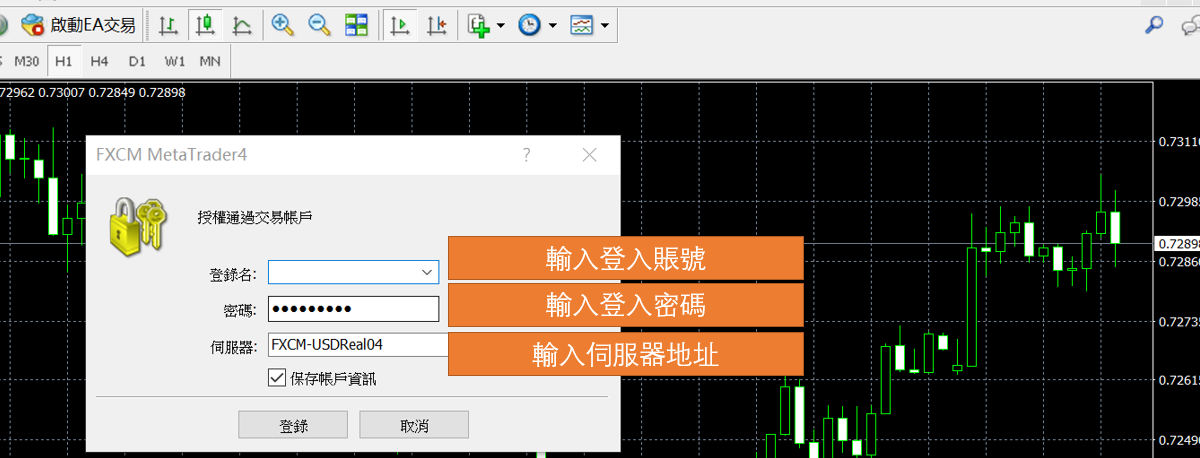Zoom out of the chart
Screen dimensions: 1200x458
click(319, 25)
